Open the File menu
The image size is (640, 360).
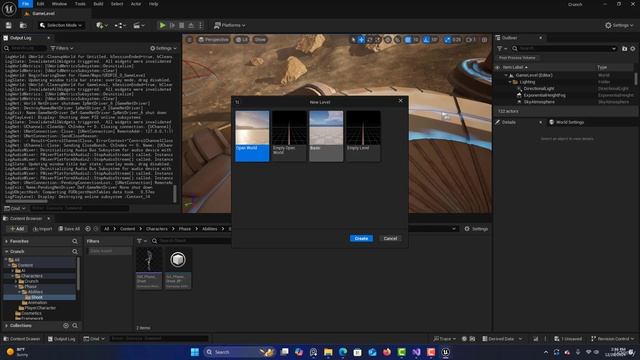click(25, 4)
